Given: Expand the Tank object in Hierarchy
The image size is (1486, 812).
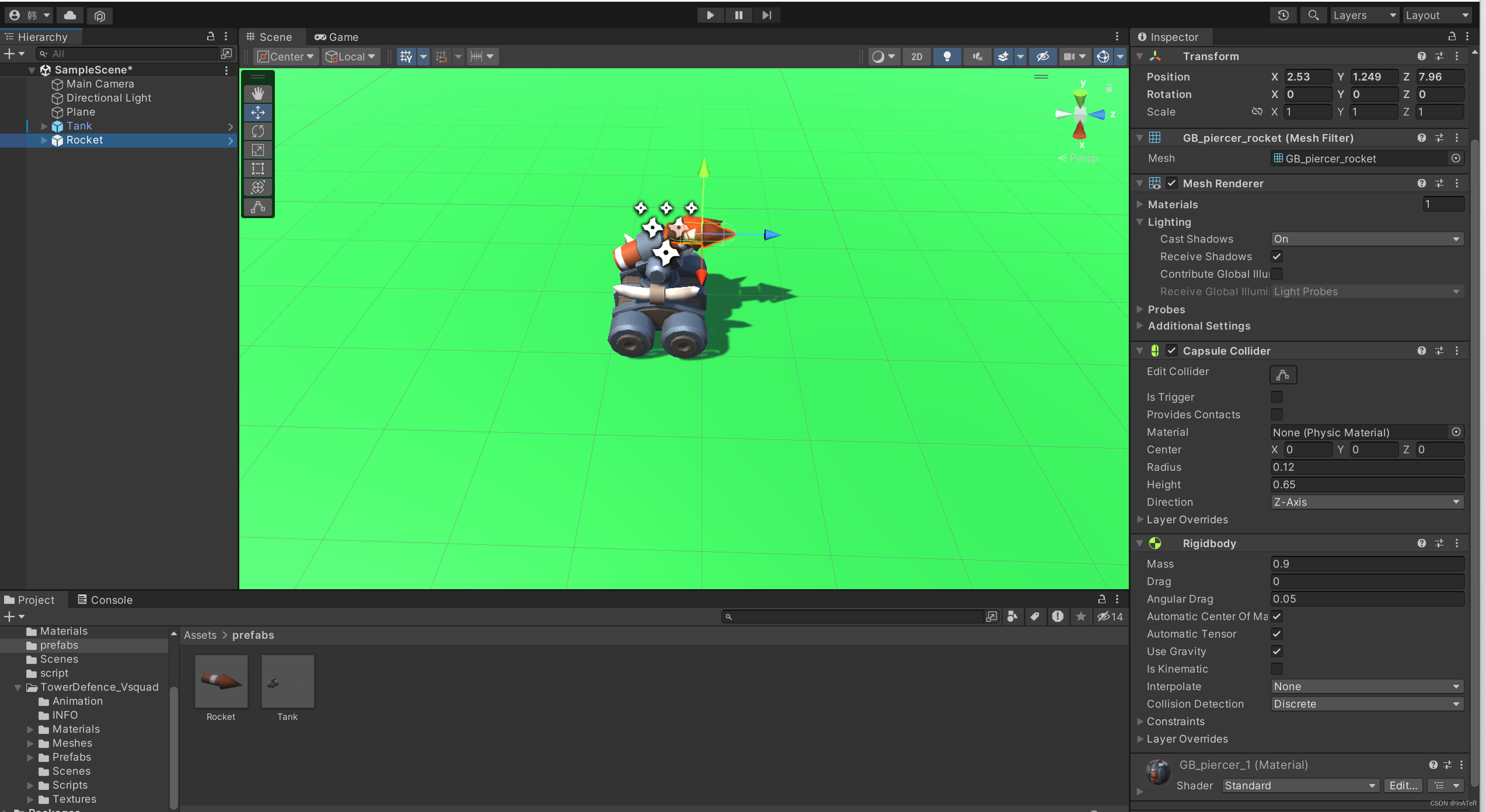Looking at the screenshot, I should pyautogui.click(x=44, y=125).
